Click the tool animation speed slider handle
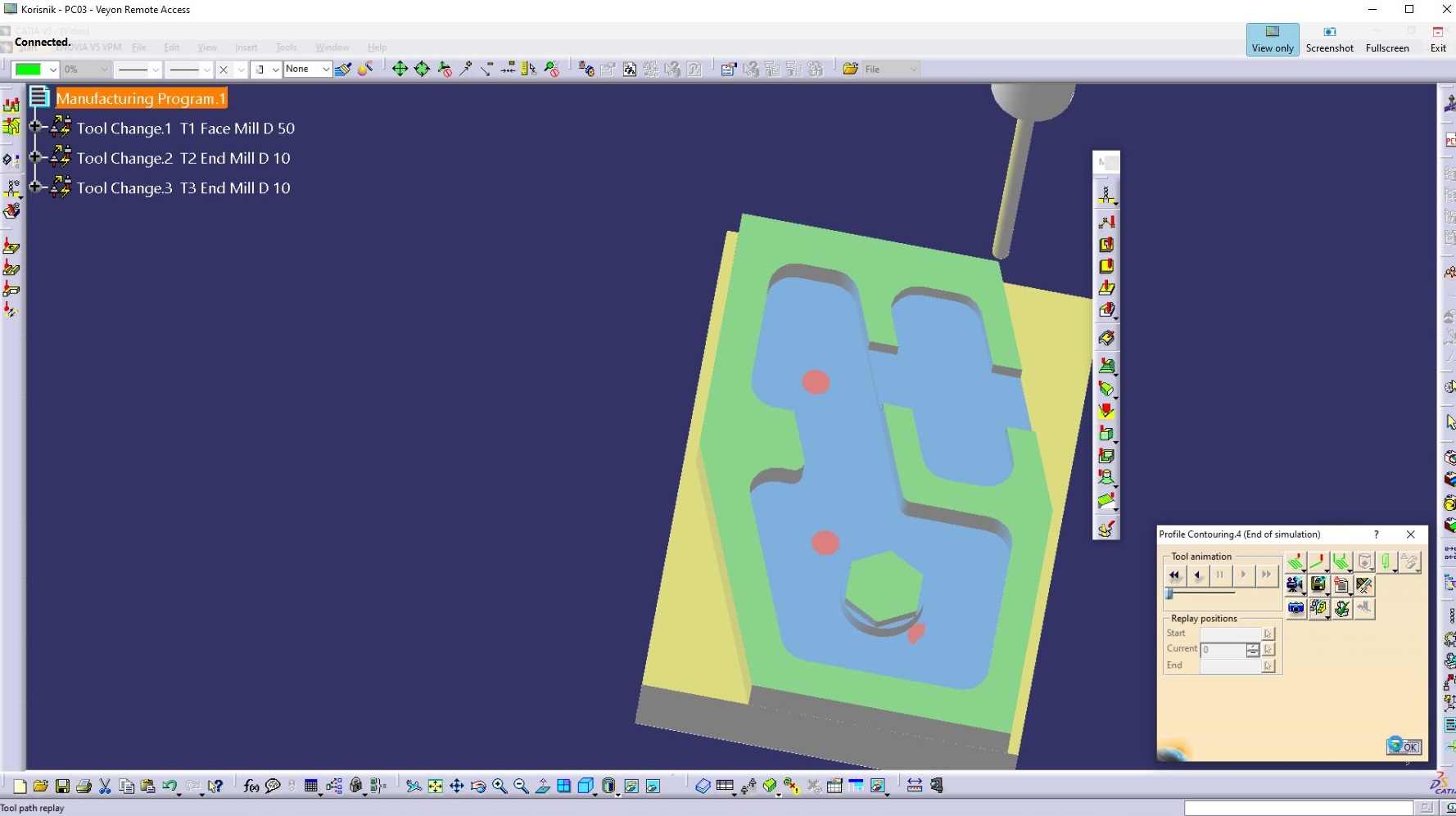The width and height of the screenshot is (1456, 816). tap(1169, 593)
